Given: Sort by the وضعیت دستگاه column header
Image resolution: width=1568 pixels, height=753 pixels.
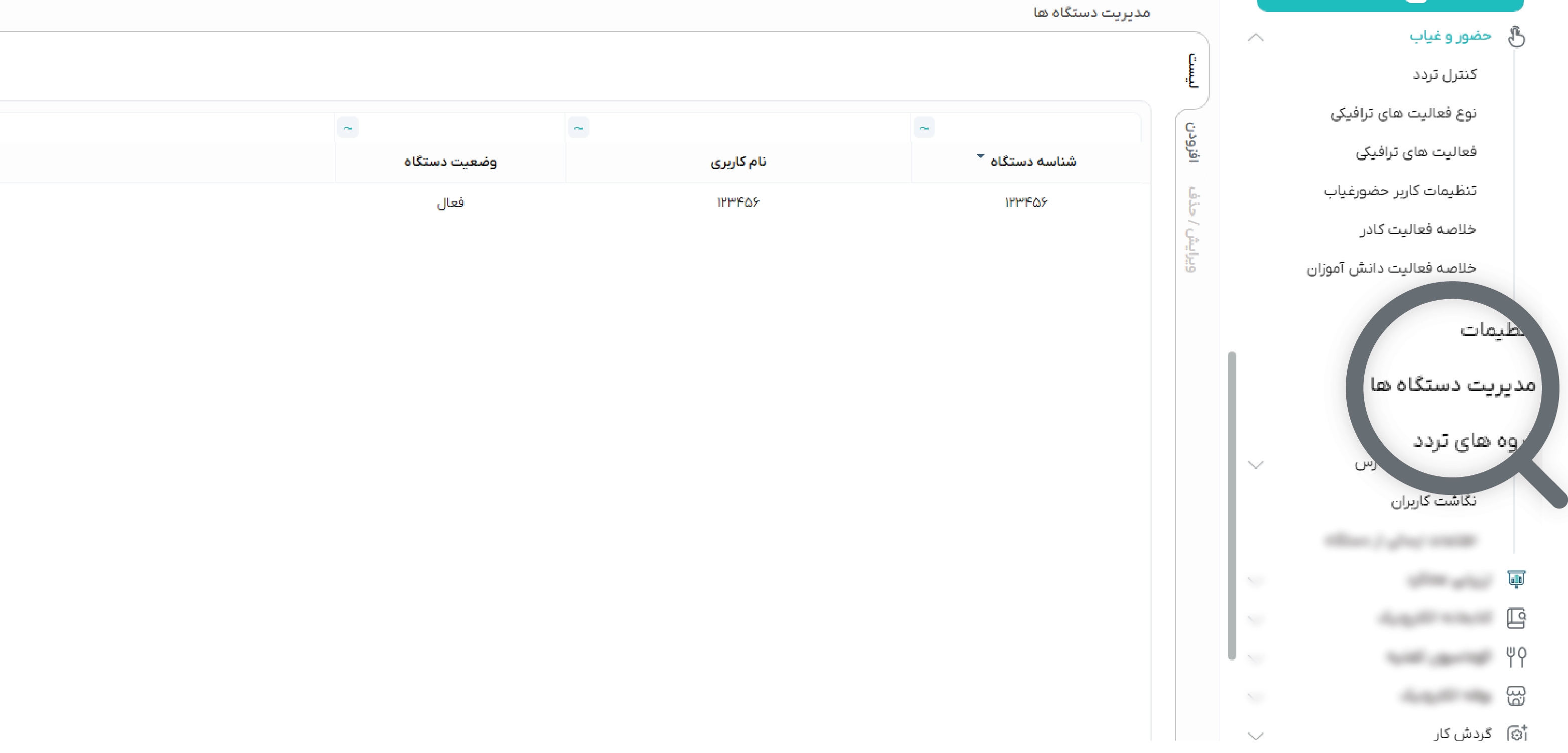Looking at the screenshot, I should pyautogui.click(x=450, y=162).
